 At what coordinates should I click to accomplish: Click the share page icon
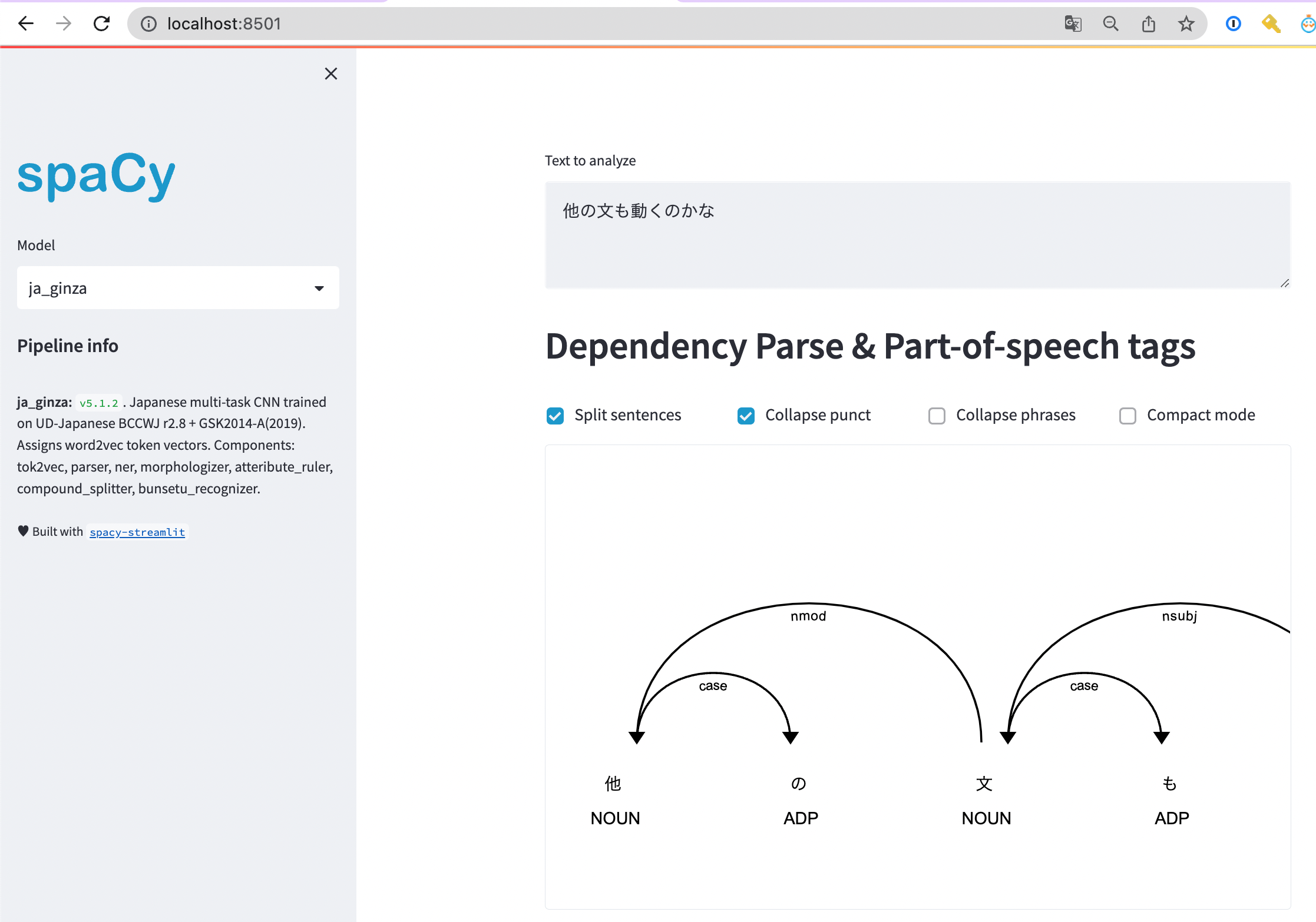pos(1148,24)
